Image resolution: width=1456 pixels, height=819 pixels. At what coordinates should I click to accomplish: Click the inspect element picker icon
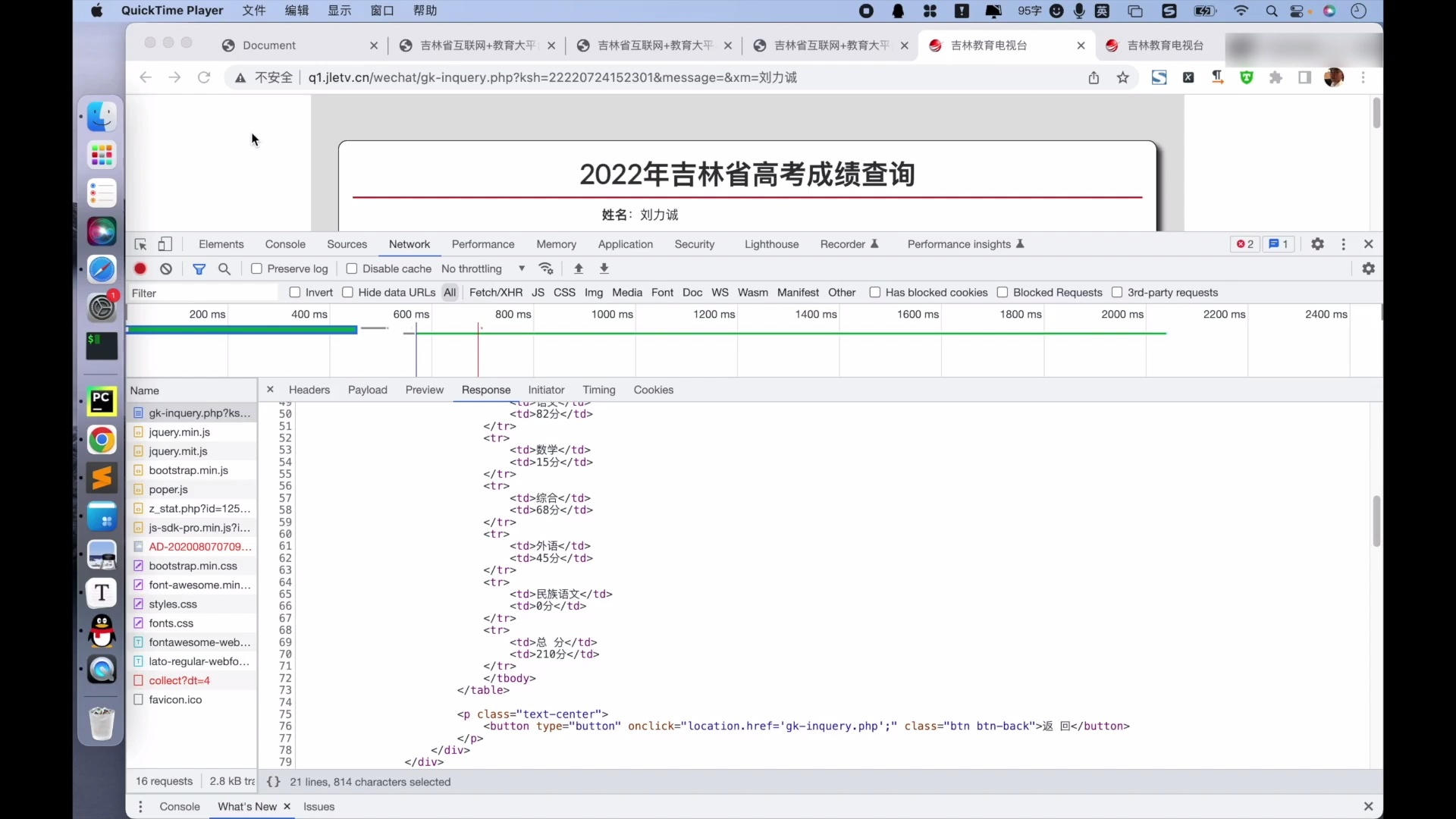coord(140,244)
